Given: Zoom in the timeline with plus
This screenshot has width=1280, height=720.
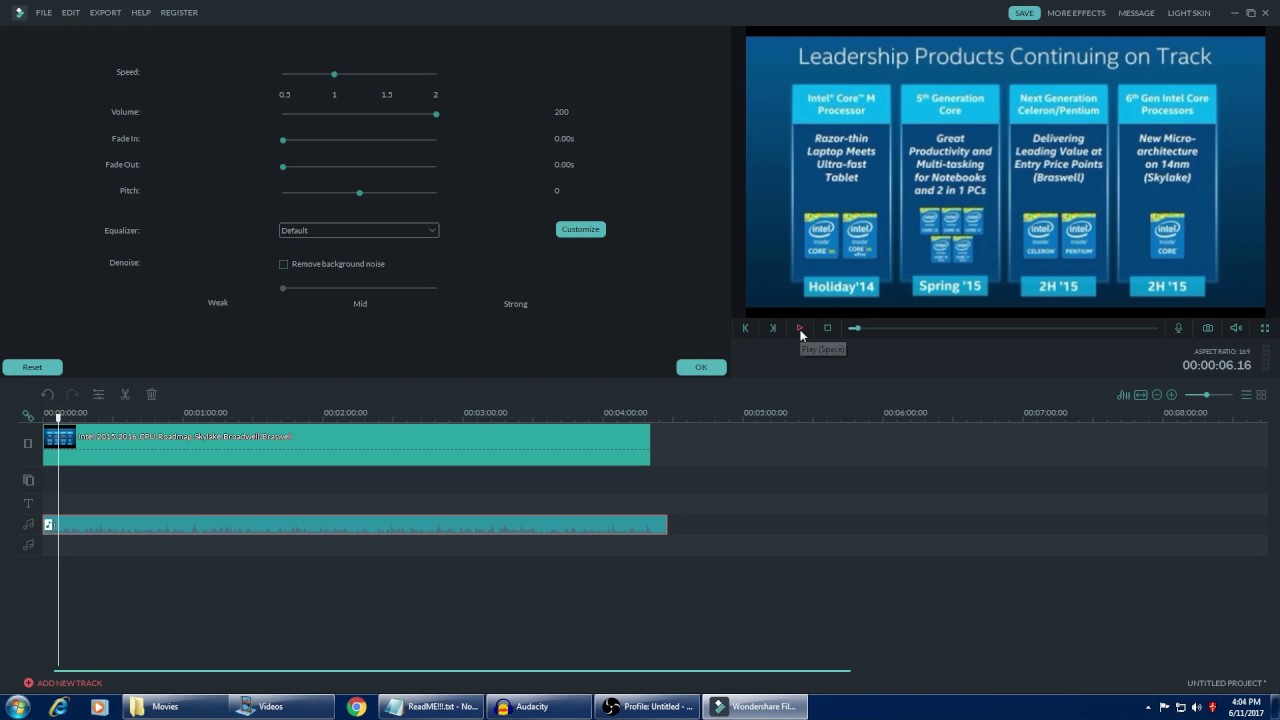Looking at the screenshot, I should [1172, 395].
